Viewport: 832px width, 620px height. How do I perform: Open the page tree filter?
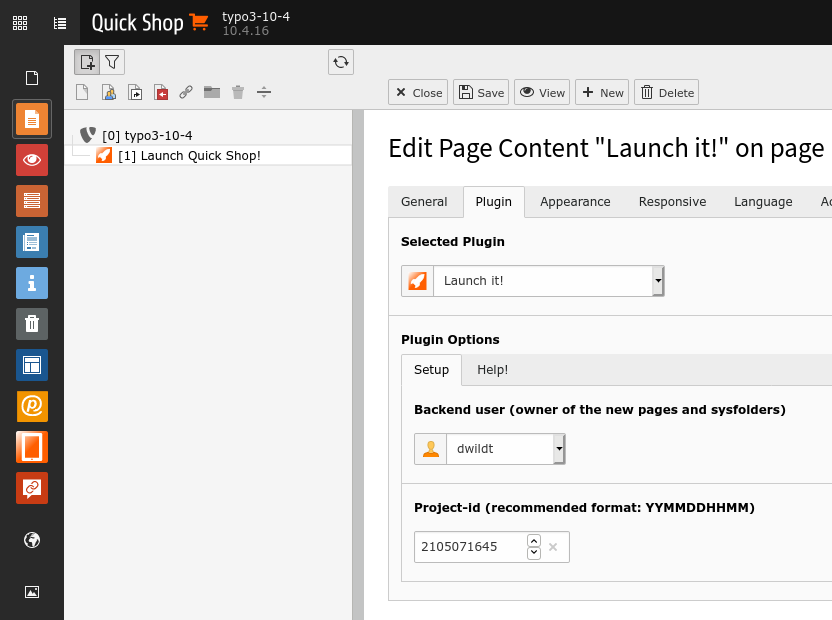coord(112,62)
